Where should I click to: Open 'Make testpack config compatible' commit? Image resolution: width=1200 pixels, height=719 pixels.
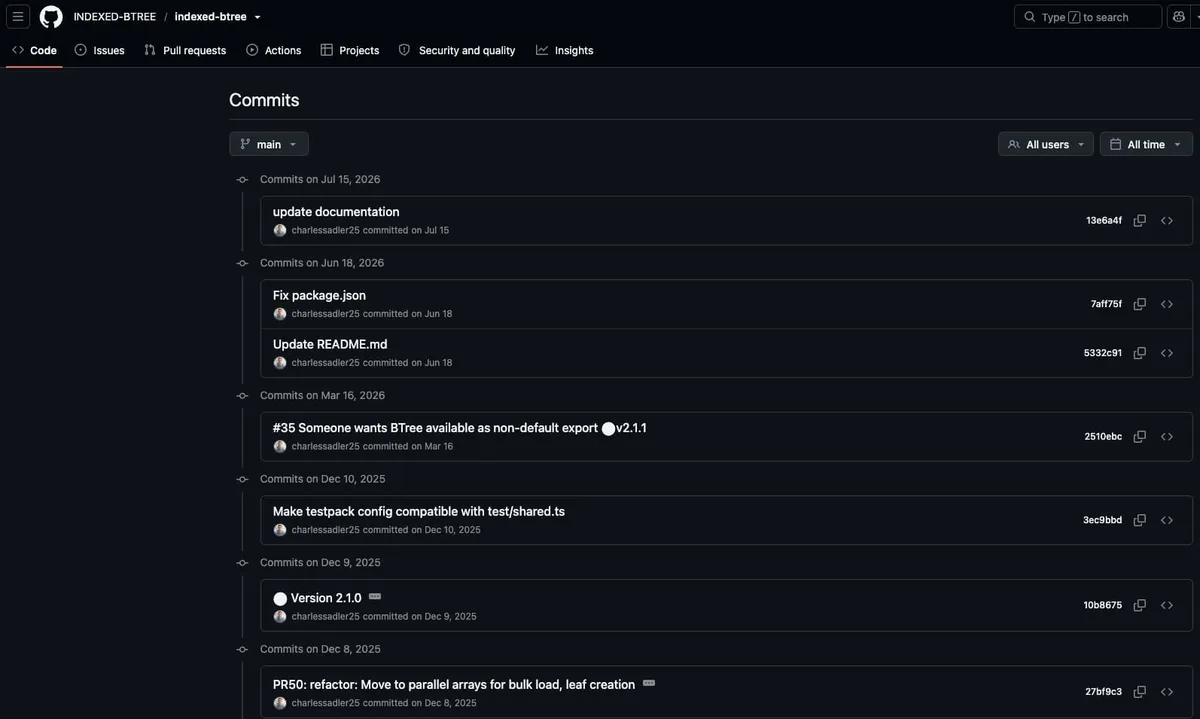point(419,511)
